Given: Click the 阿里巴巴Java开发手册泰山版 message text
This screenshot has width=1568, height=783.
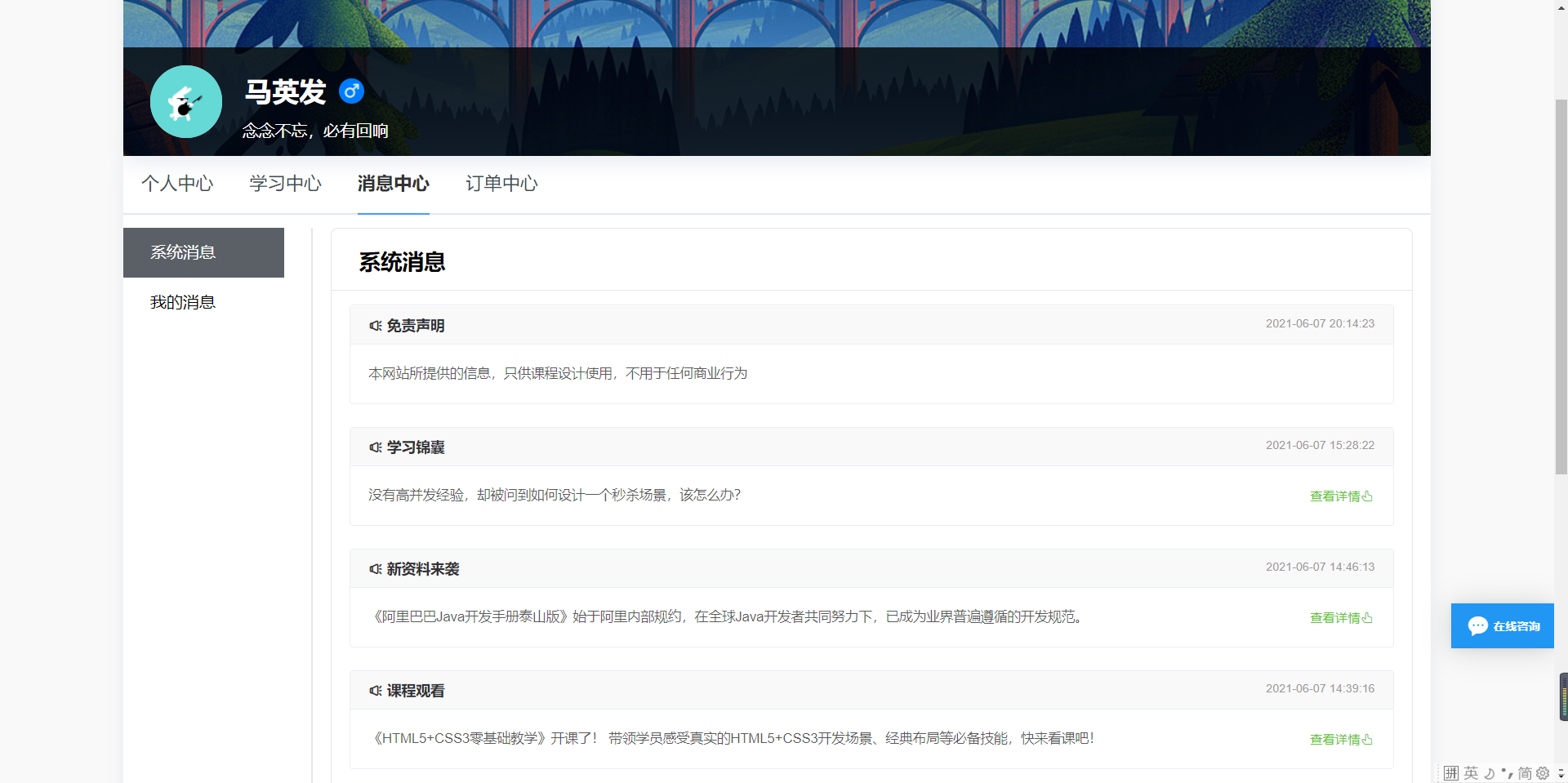Looking at the screenshot, I should tap(728, 616).
